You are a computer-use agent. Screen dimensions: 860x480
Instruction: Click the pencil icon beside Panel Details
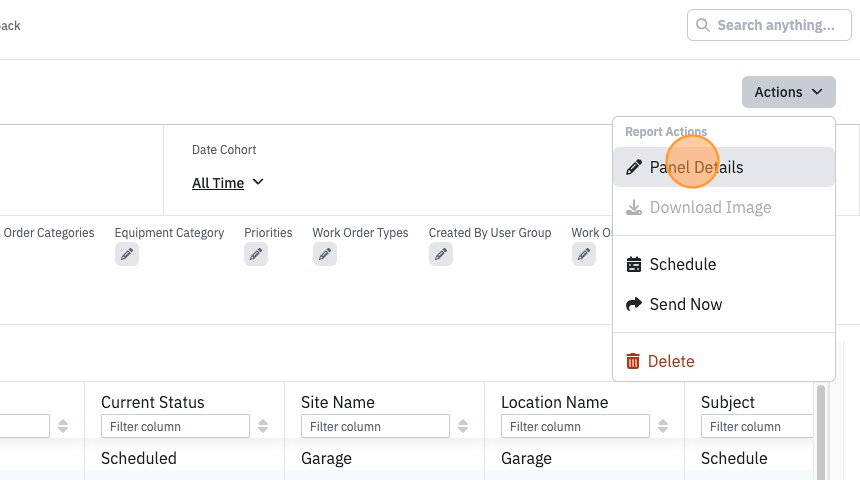pos(634,167)
